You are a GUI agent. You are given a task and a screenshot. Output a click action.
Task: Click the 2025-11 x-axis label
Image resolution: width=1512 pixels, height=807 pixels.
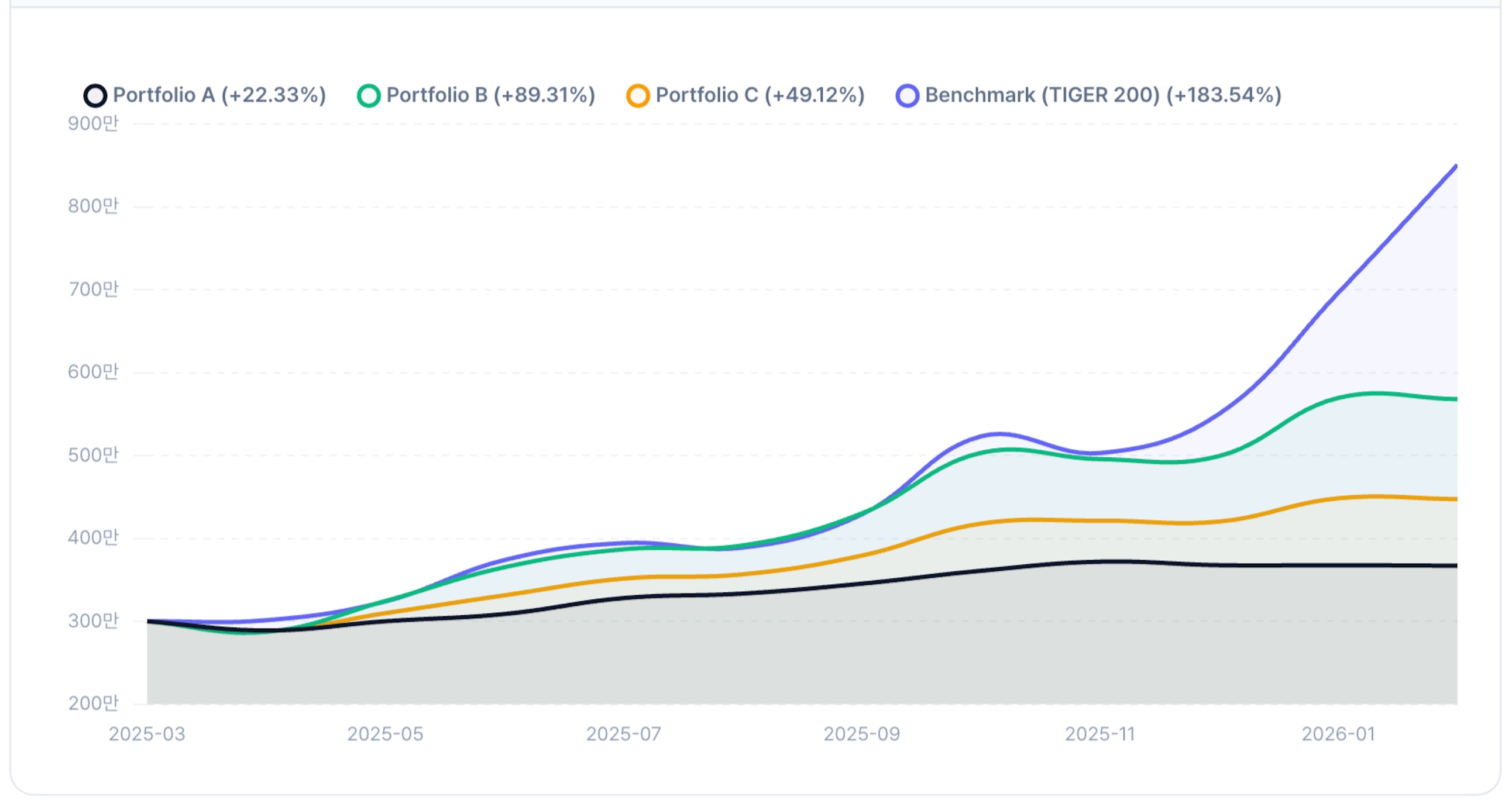1100,734
